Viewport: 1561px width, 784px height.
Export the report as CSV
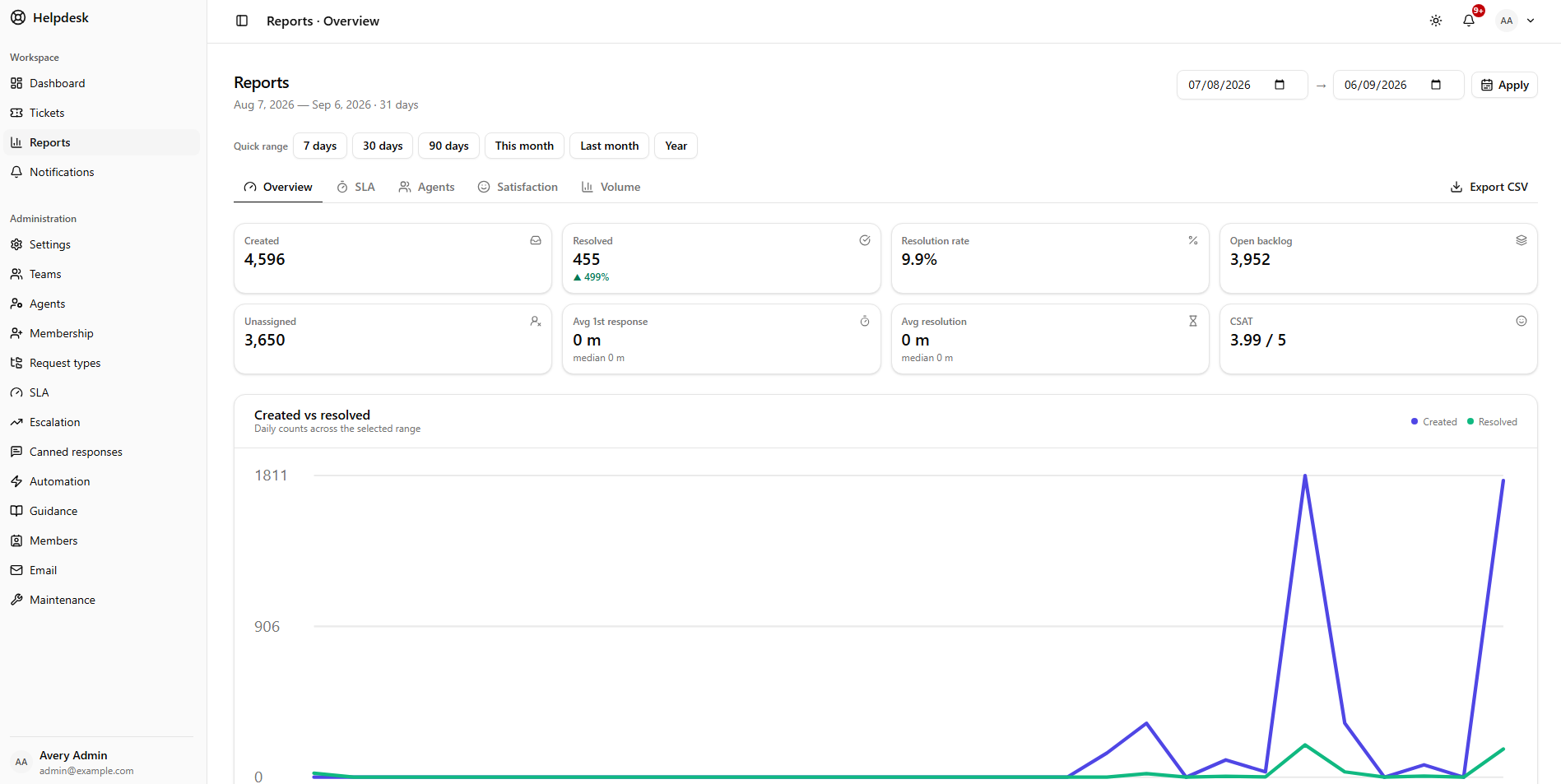point(1489,187)
